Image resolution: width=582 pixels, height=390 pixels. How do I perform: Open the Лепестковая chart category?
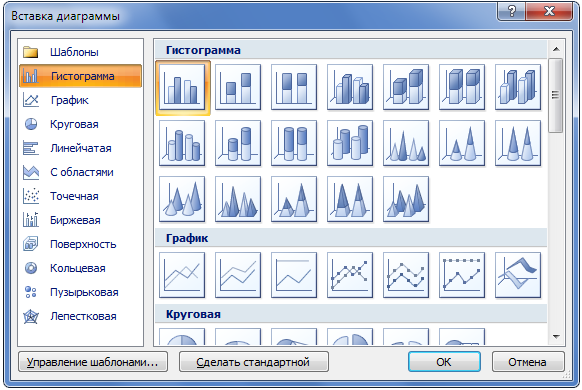coord(81,316)
